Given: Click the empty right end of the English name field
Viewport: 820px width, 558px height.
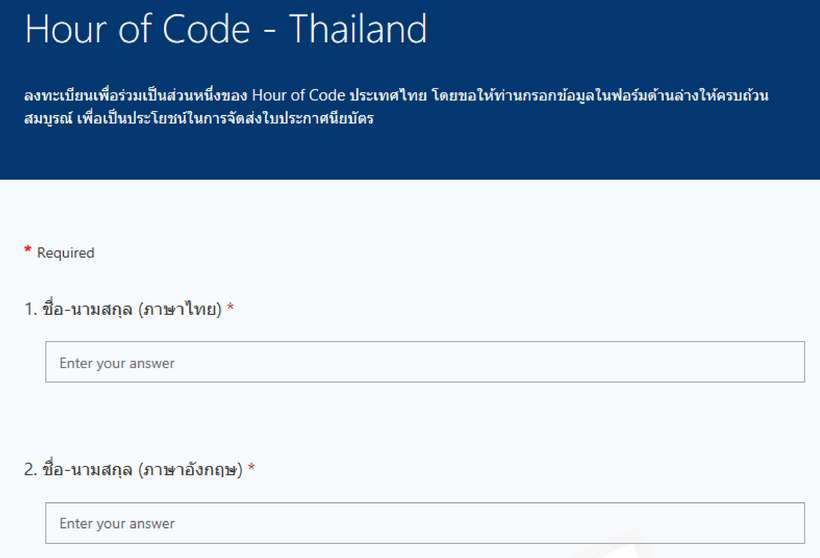Looking at the screenshot, I should (x=760, y=523).
